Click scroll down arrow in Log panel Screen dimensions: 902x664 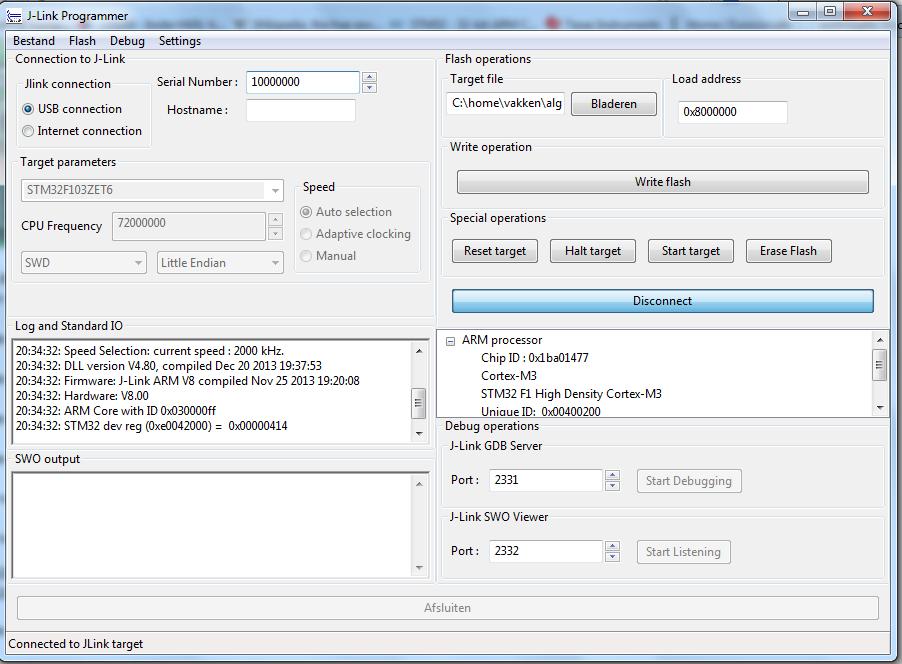[x=419, y=433]
